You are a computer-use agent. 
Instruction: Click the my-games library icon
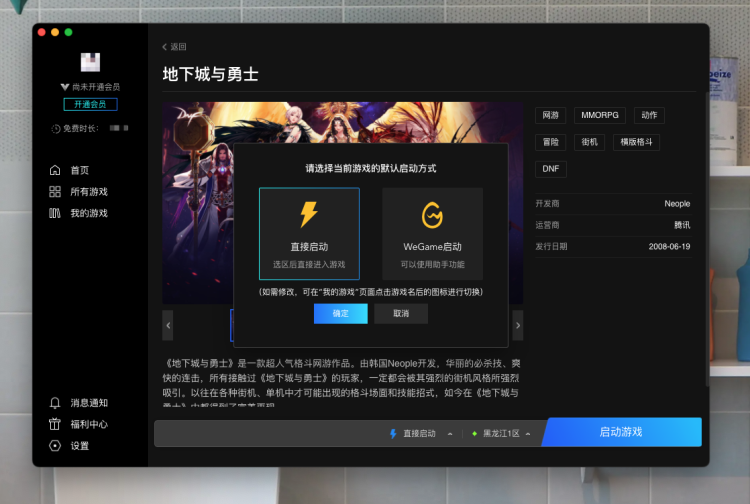(55, 213)
